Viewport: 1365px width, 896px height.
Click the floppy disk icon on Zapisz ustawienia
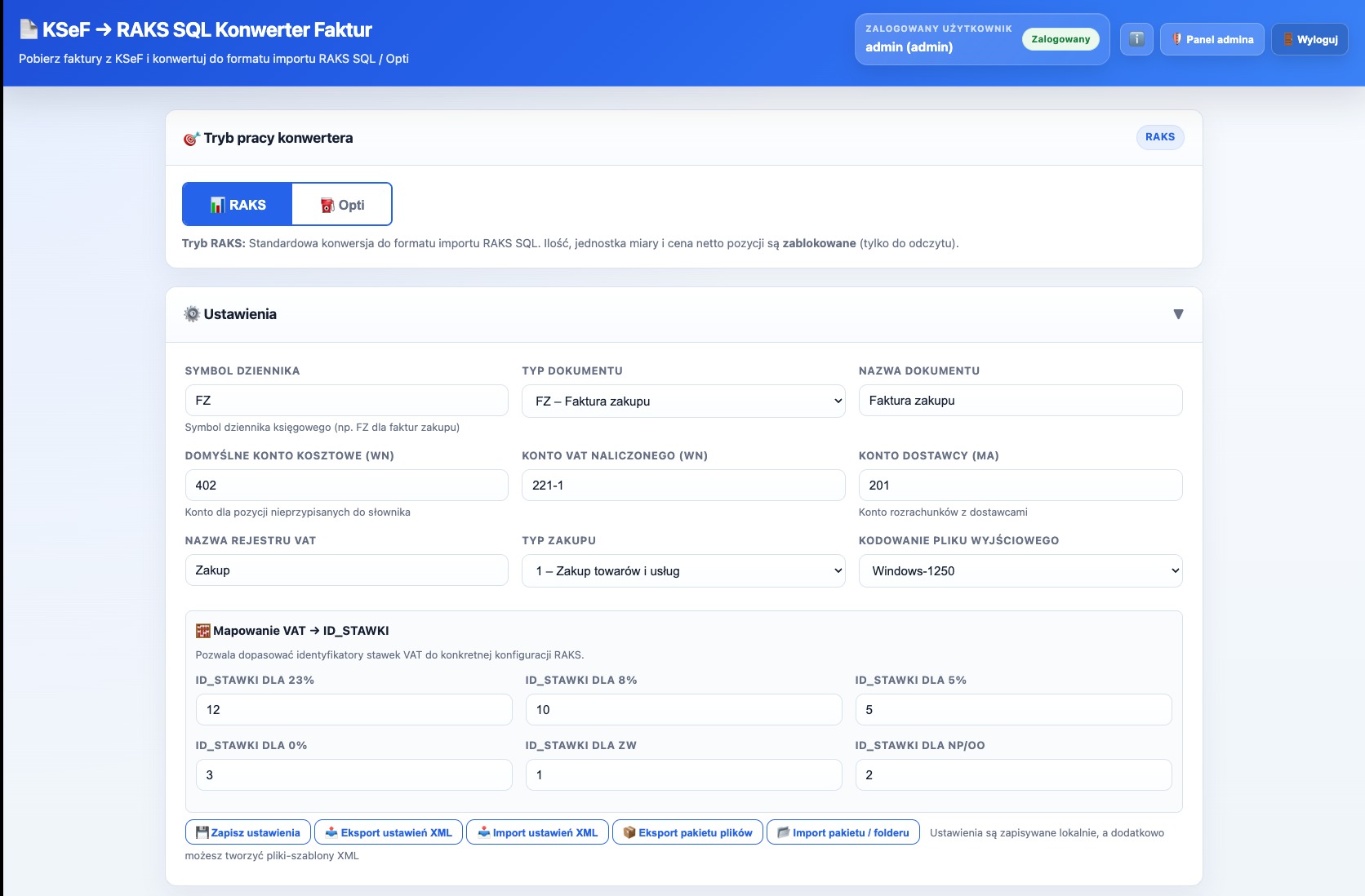tap(202, 832)
